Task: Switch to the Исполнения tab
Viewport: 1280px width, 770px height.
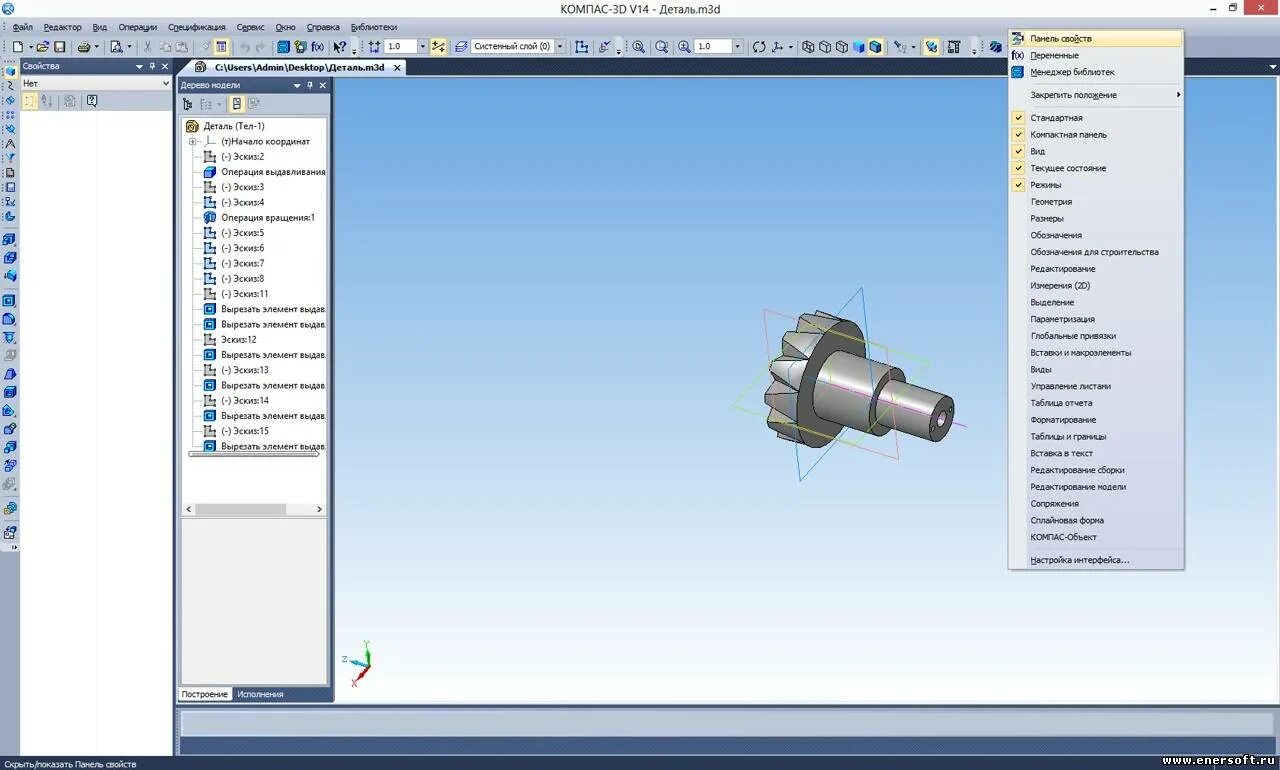Action: (261, 694)
